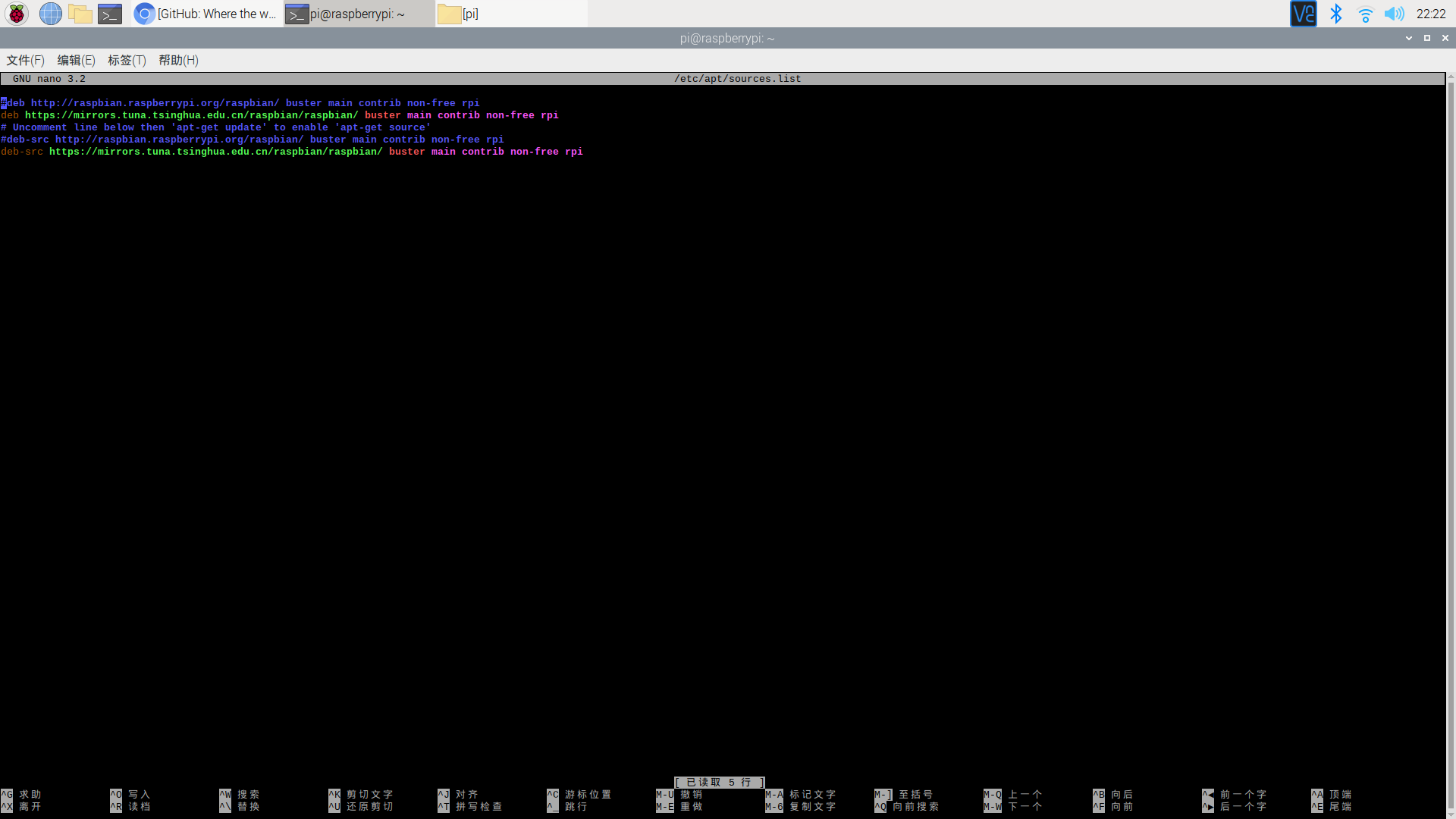This screenshot has height=819, width=1456.
Task: Open the 标签(T) menu
Action: coord(127,61)
